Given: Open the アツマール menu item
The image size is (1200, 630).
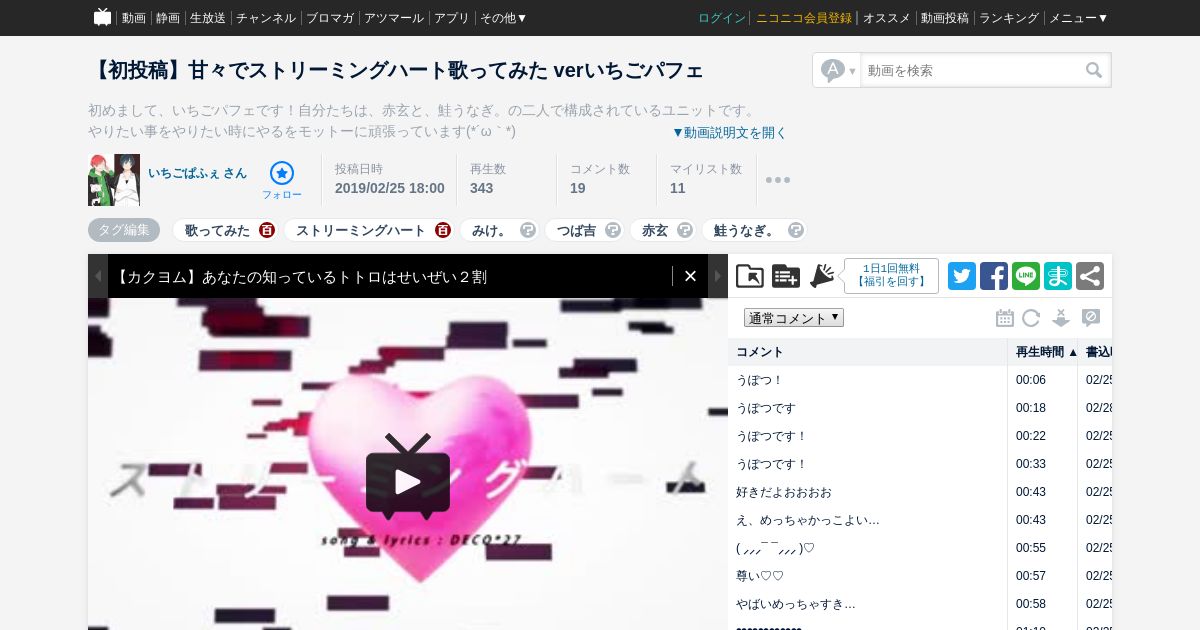Looking at the screenshot, I should point(394,18).
